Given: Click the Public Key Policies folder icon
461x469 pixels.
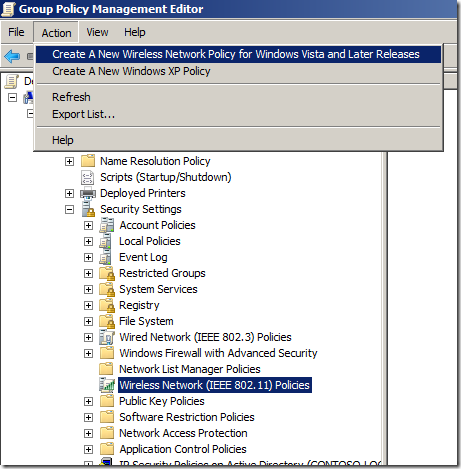Looking at the screenshot, I should click(107, 401).
